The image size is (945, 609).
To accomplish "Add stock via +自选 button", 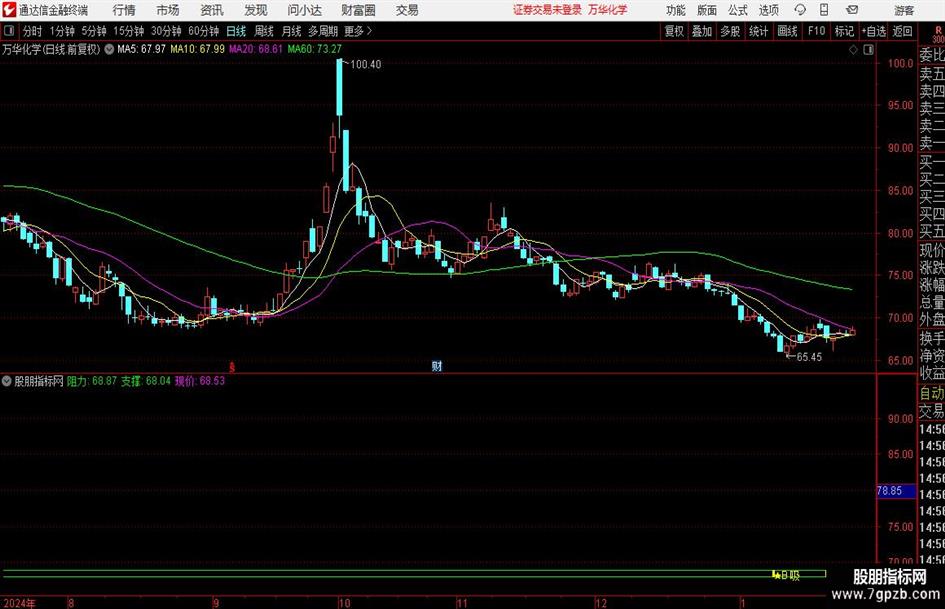I will [x=874, y=31].
